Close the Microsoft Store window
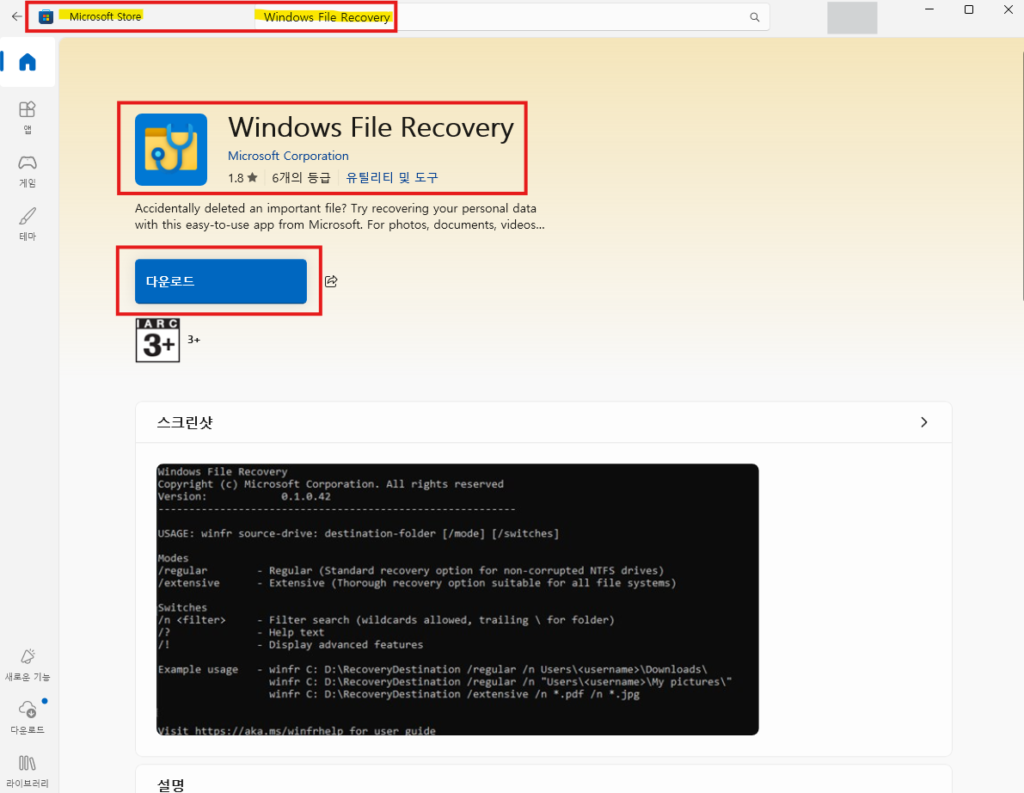Viewport: 1024px width, 793px height. pyautogui.click(x=1008, y=10)
